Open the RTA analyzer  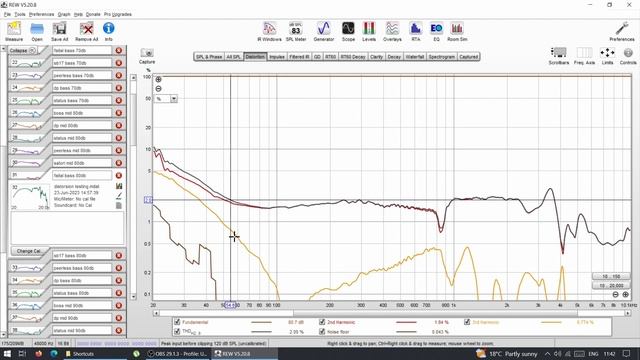(416, 31)
